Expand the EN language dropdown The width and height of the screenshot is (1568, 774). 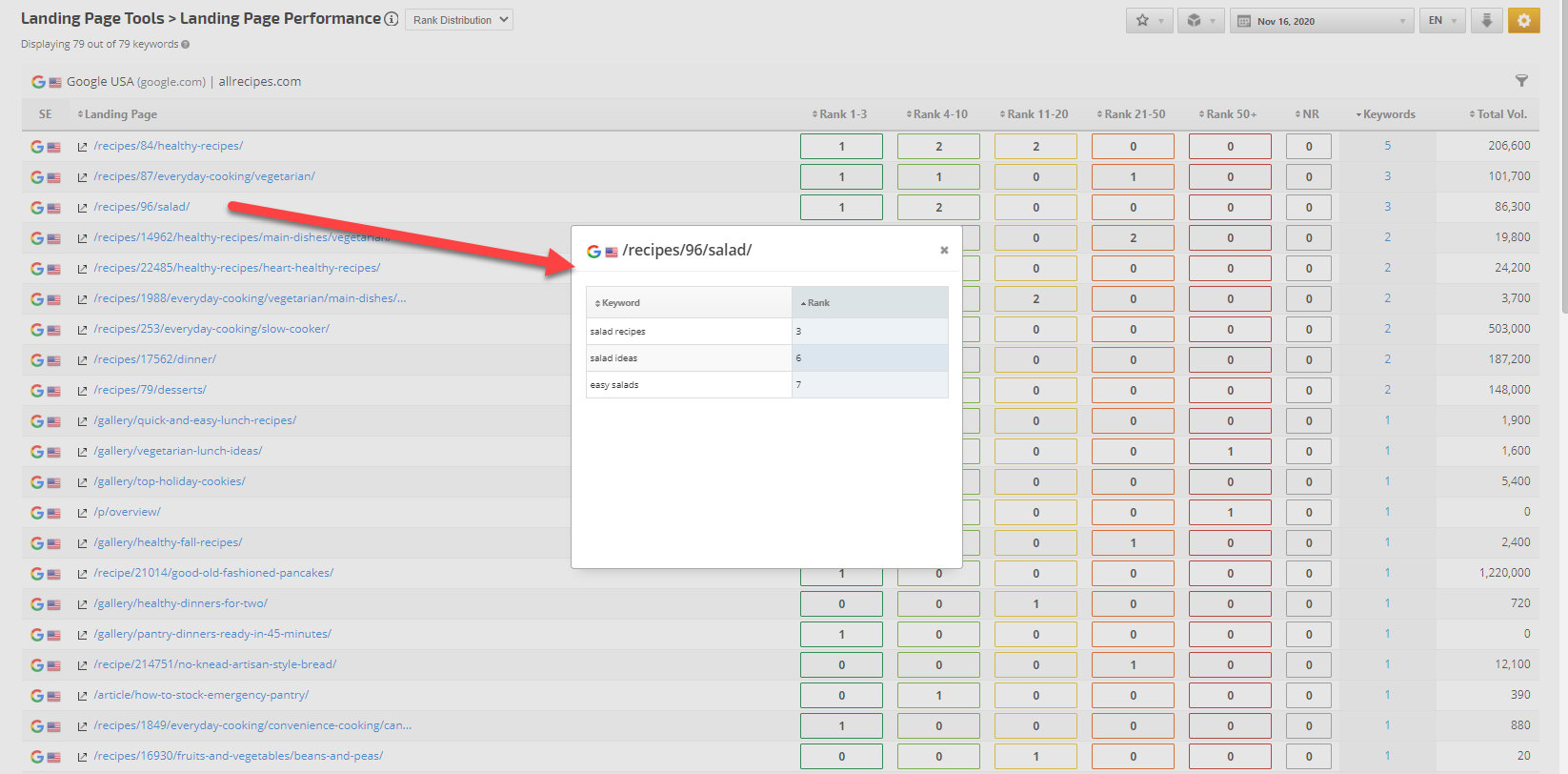pyautogui.click(x=1442, y=21)
